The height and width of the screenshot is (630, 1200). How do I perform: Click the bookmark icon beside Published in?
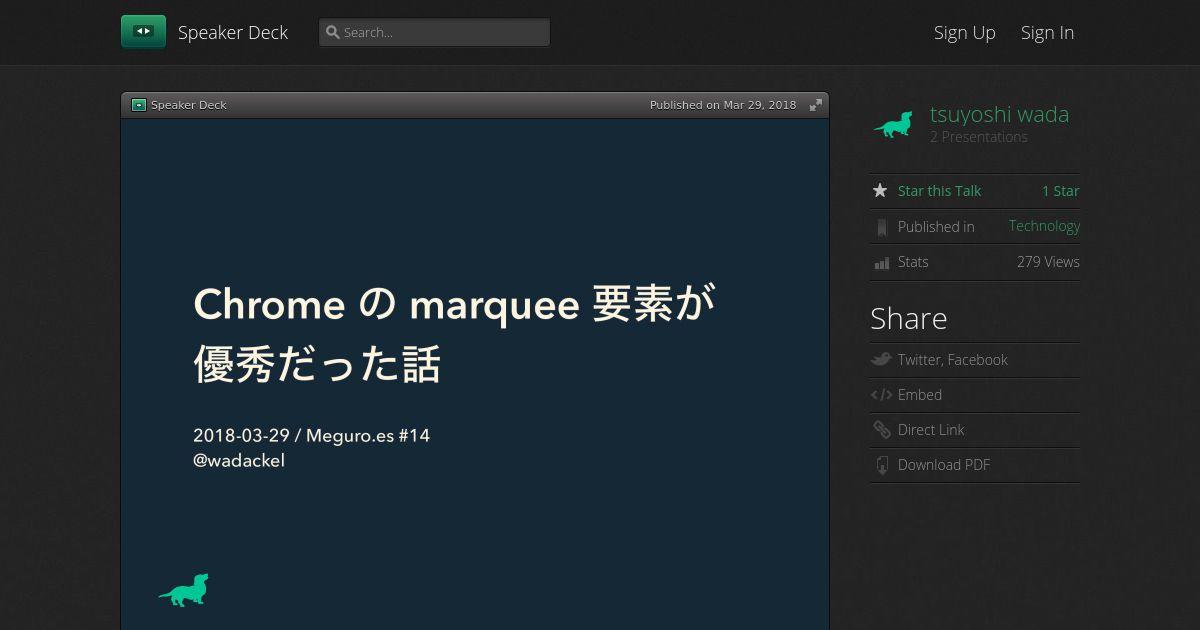(x=881, y=227)
